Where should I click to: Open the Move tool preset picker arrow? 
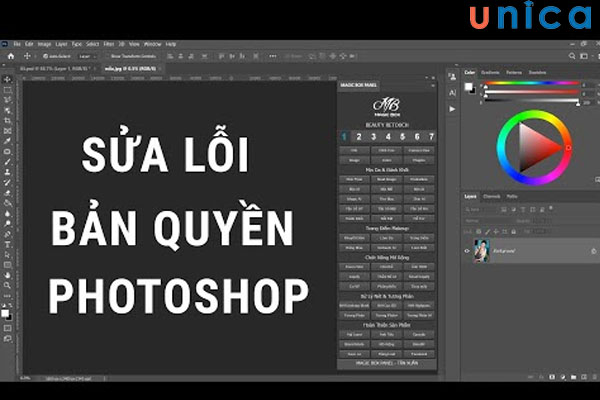pyautogui.click(x=35, y=57)
